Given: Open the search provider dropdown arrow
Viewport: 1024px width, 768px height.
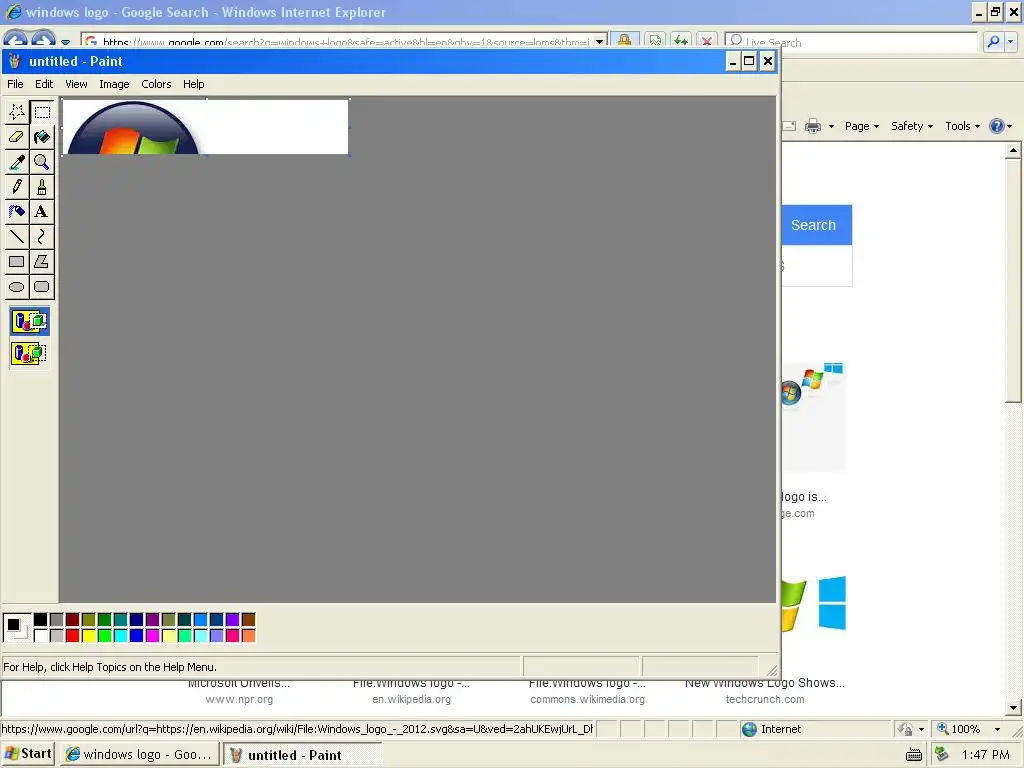Looking at the screenshot, I should [x=1010, y=42].
